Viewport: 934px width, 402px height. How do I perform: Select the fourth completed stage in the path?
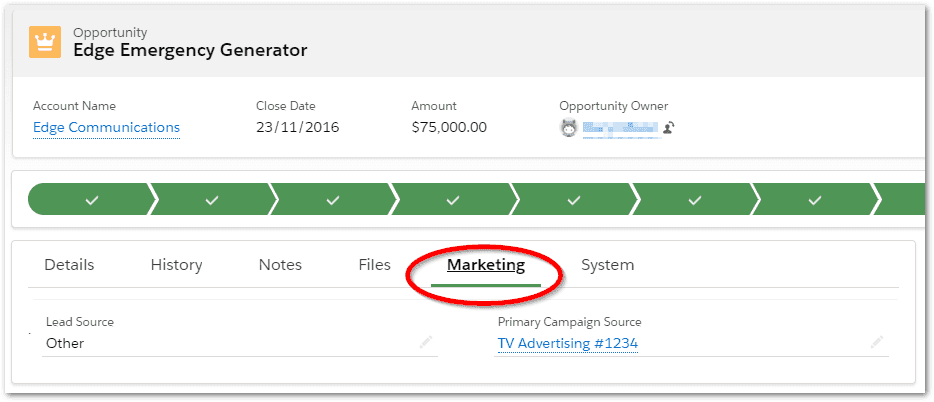pos(453,200)
